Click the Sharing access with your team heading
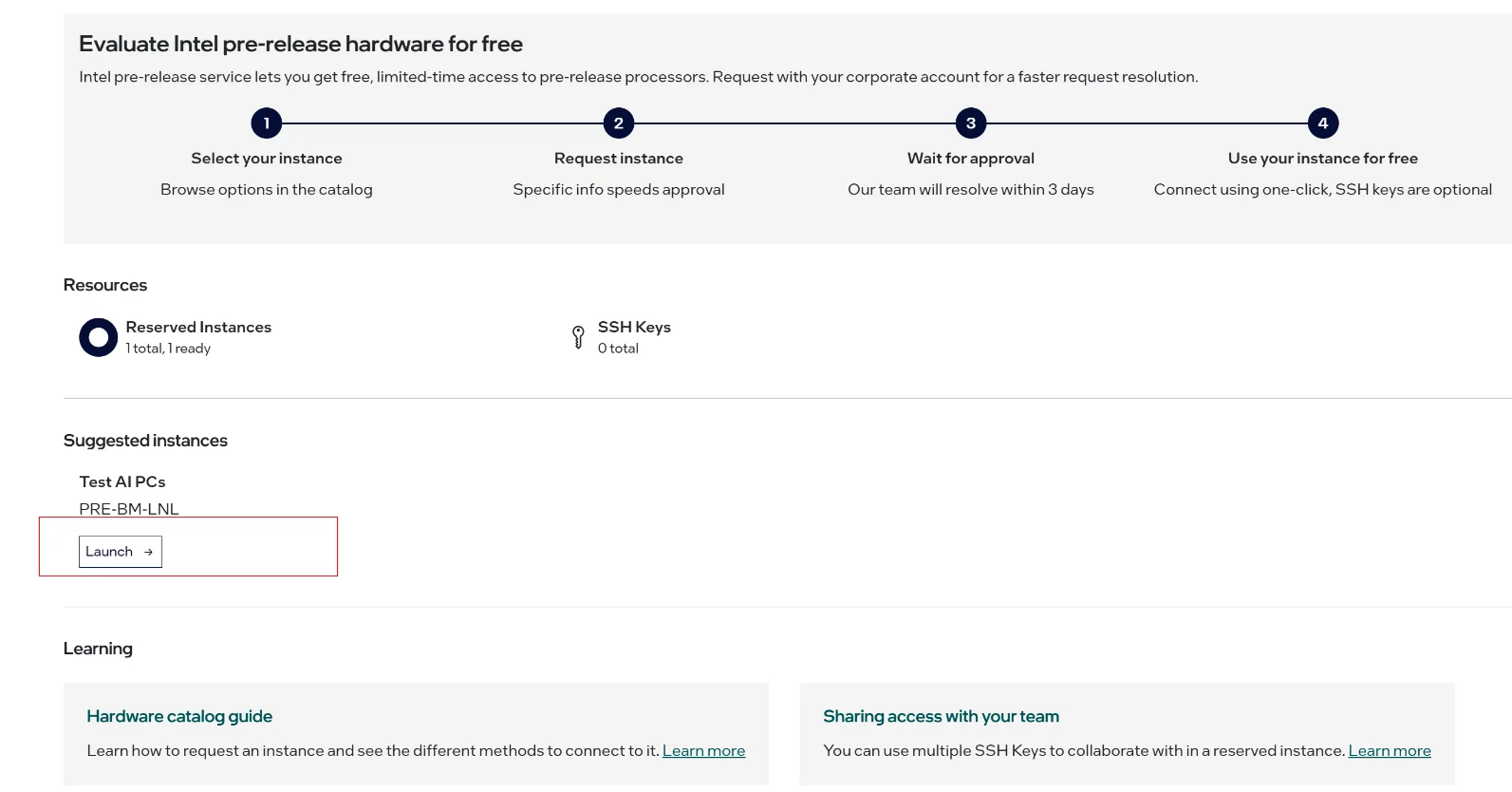The height and width of the screenshot is (792, 1512). (x=941, y=717)
